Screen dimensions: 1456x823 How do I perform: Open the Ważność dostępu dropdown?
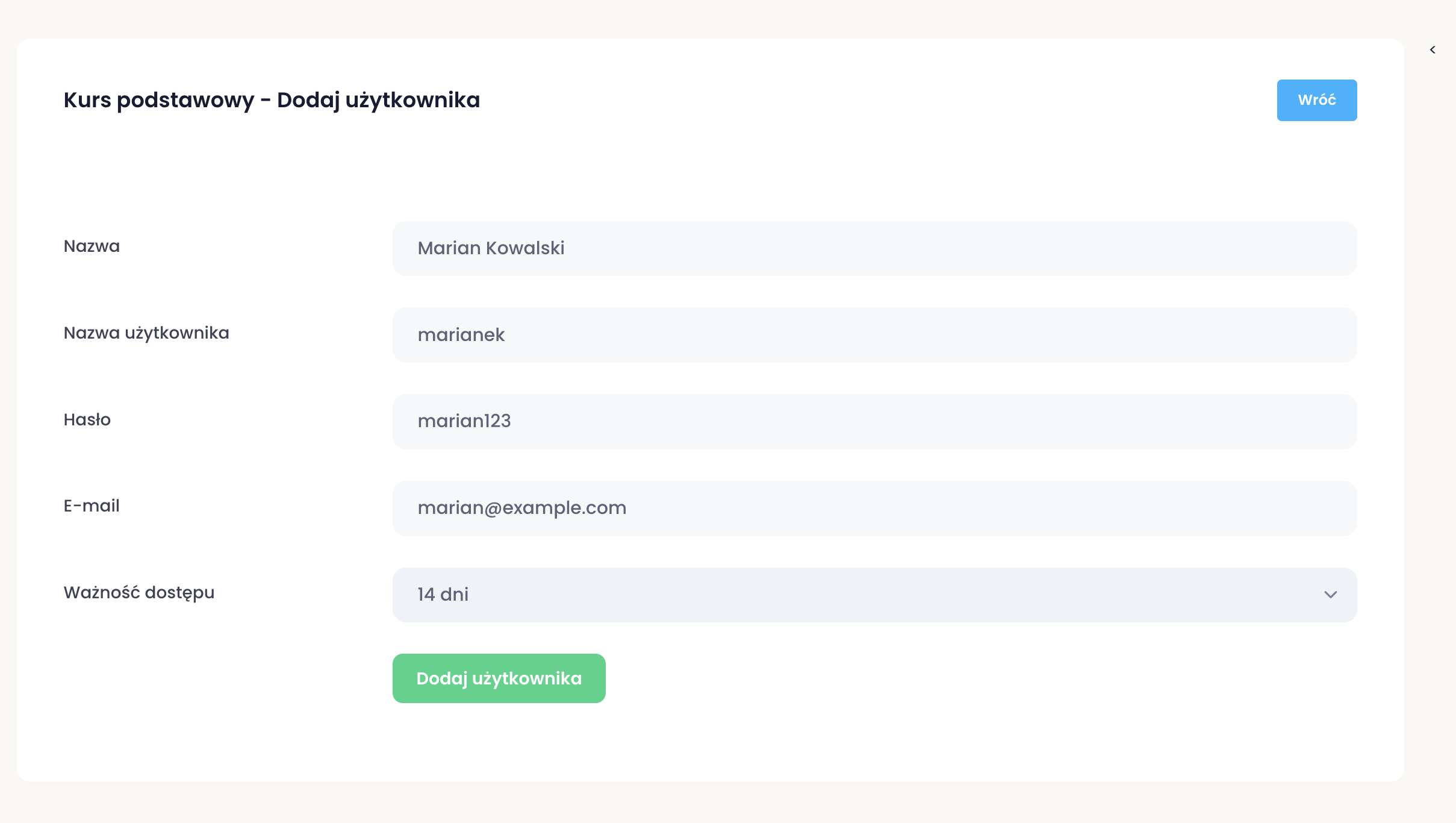[x=874, y=595]
